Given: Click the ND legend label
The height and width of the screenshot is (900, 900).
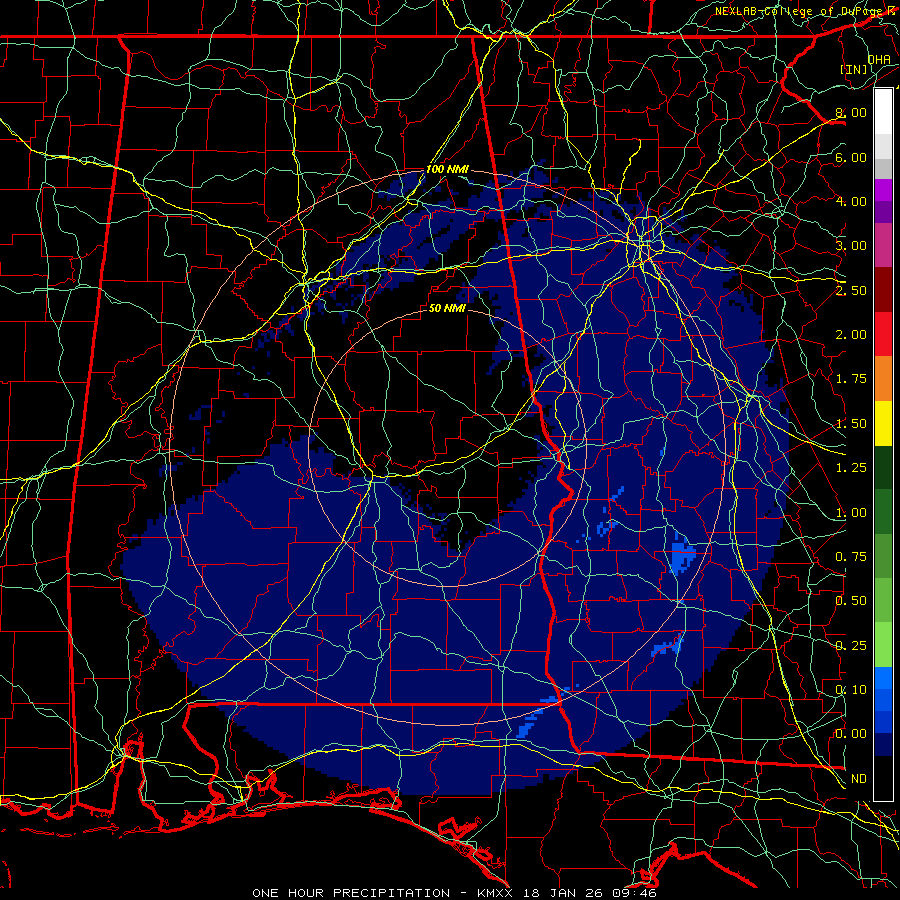Looking at the screenshot, I should pyautogui.click(x=859, y=779).
